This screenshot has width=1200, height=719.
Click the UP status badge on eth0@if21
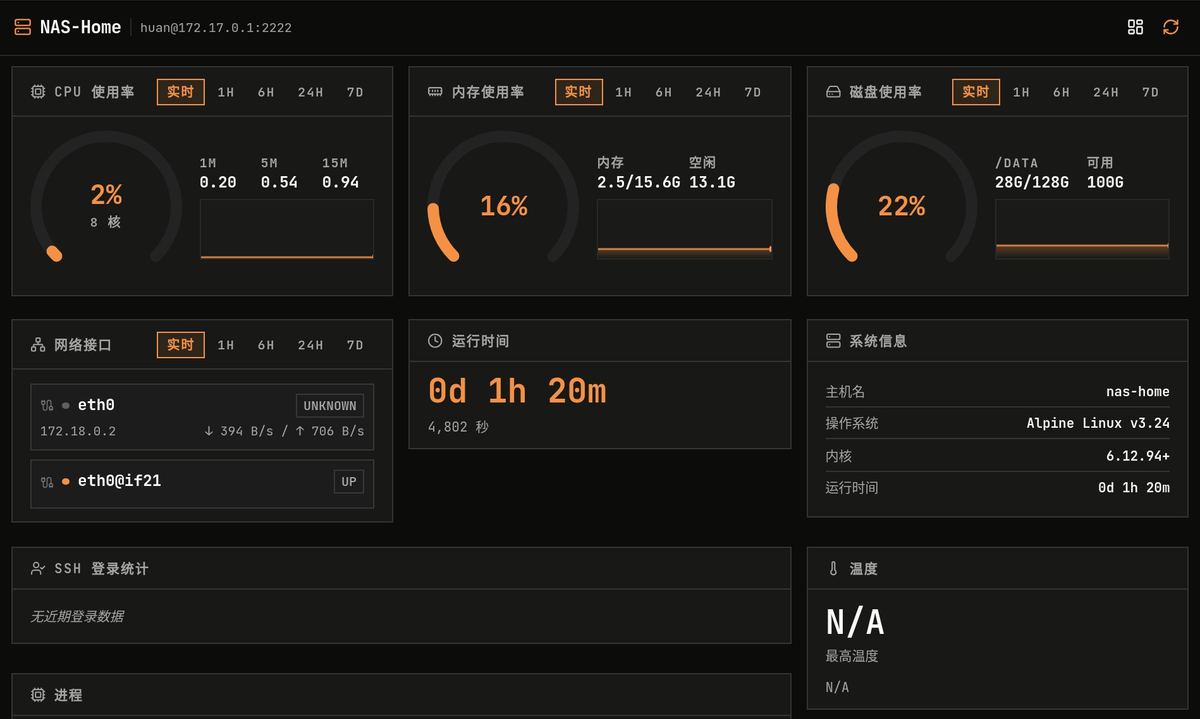click(349, 482)
